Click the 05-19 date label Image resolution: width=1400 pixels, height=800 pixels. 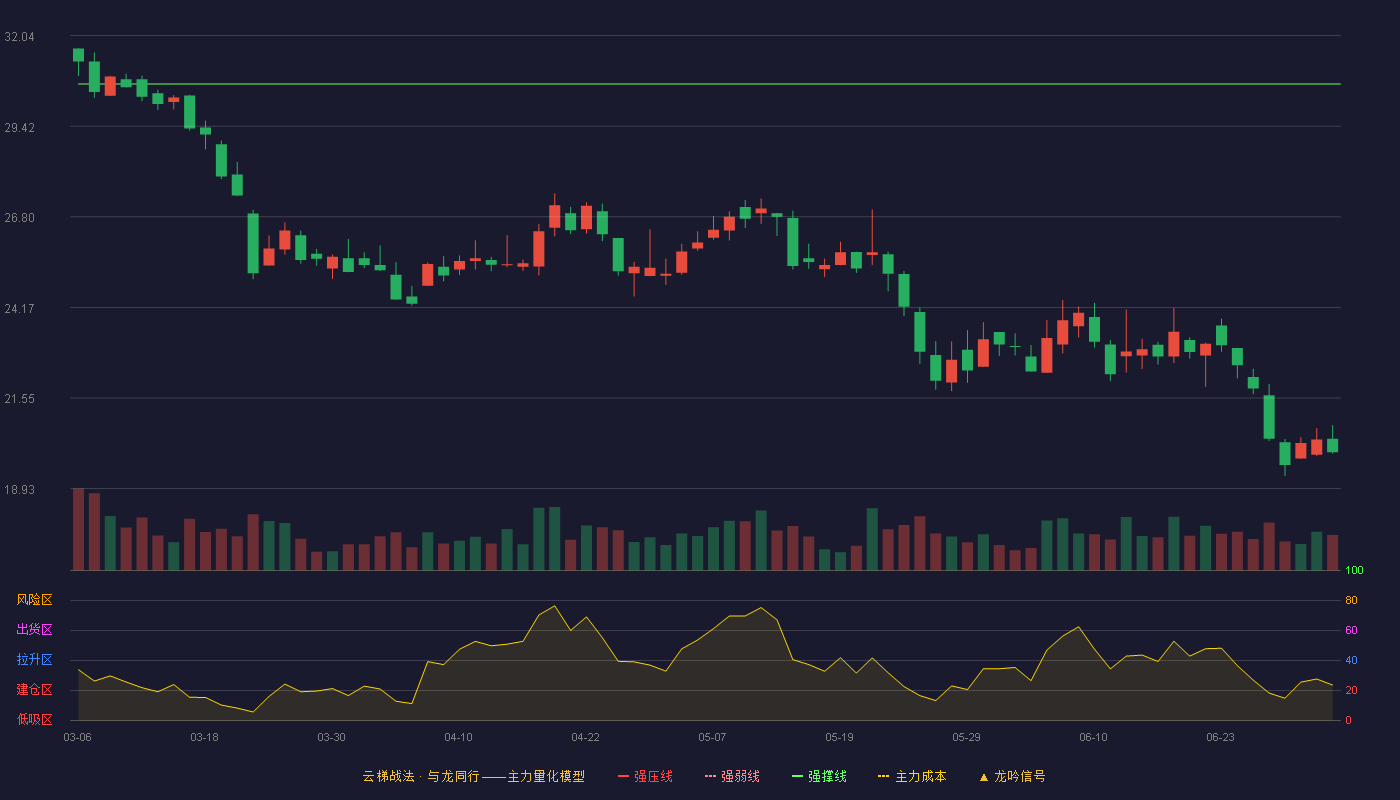click(x=839, y=737)
